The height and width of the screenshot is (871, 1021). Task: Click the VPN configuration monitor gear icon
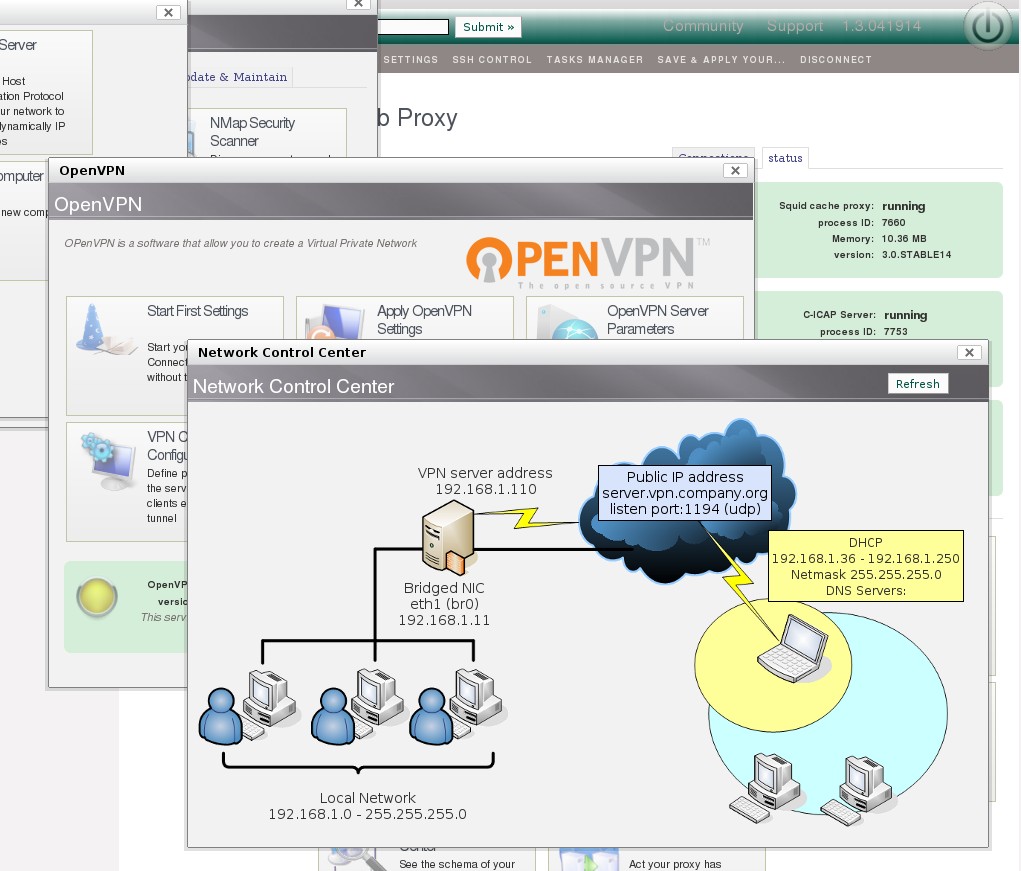click(x=107, y=462)
